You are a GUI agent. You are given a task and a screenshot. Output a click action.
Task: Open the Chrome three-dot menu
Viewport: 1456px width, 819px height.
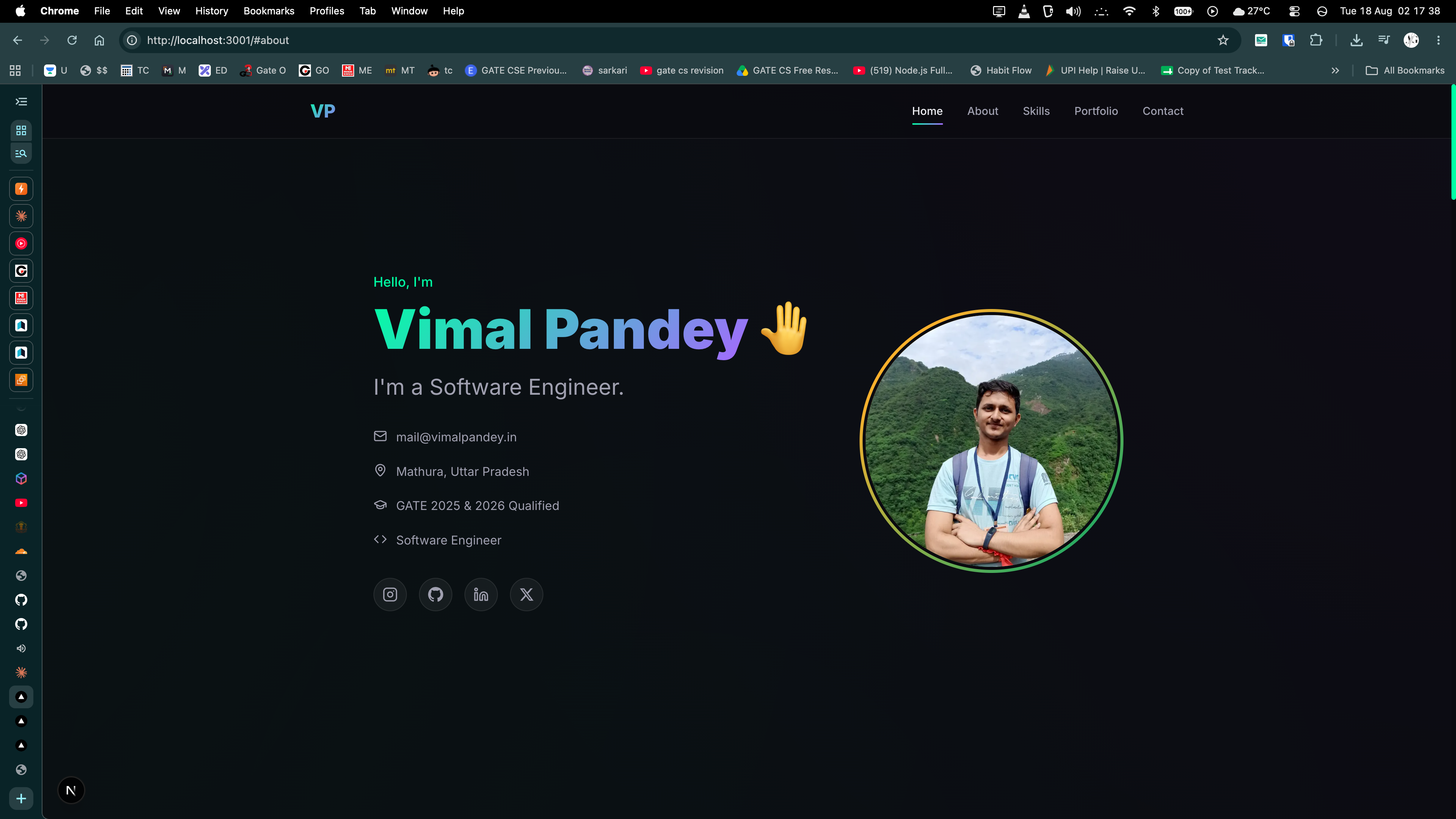(x=1439, y=40)
